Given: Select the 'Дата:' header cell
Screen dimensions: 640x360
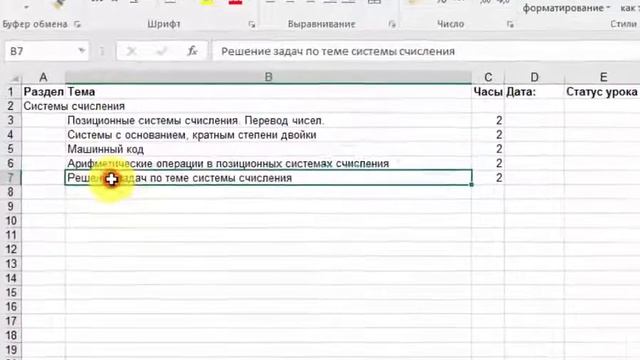Looking at the screenshot, I should tap(534, 92).
